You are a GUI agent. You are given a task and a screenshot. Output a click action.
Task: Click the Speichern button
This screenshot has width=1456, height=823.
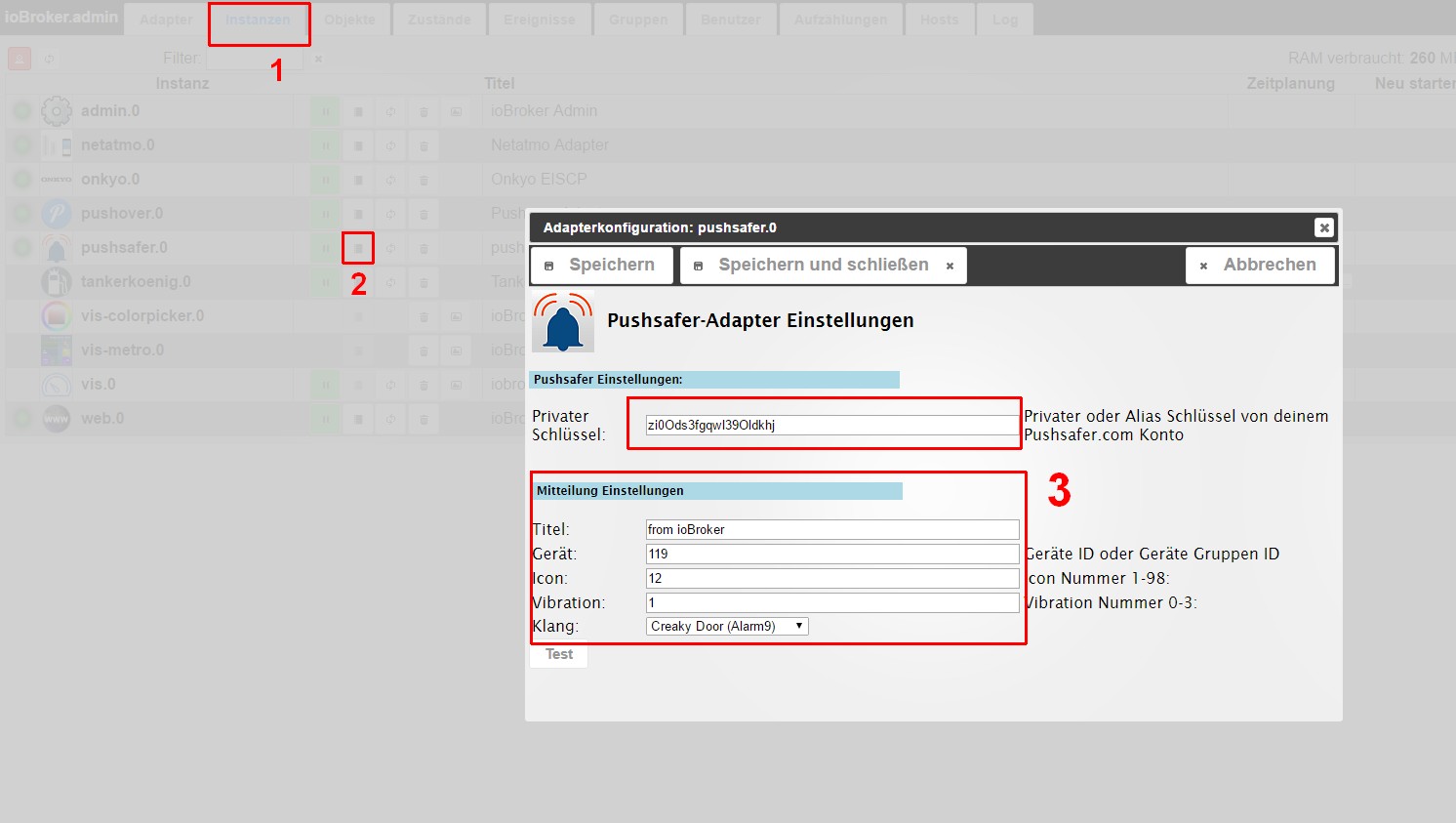tap(601, 266)
